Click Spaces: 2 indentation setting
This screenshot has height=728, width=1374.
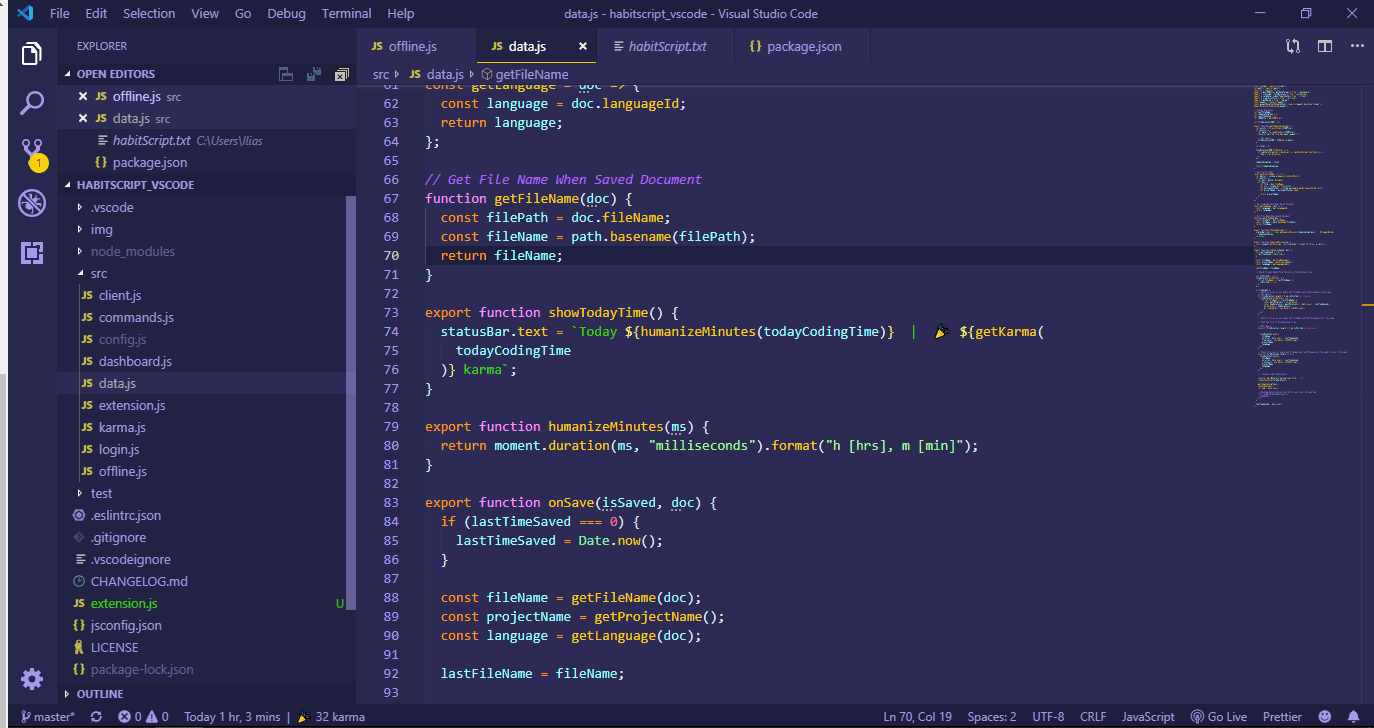992,717
